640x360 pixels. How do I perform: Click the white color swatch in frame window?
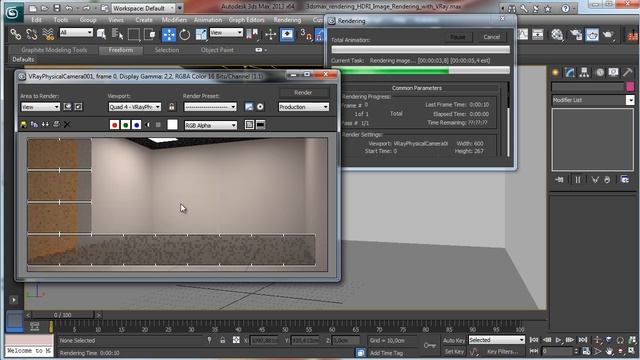click(173, 125)
